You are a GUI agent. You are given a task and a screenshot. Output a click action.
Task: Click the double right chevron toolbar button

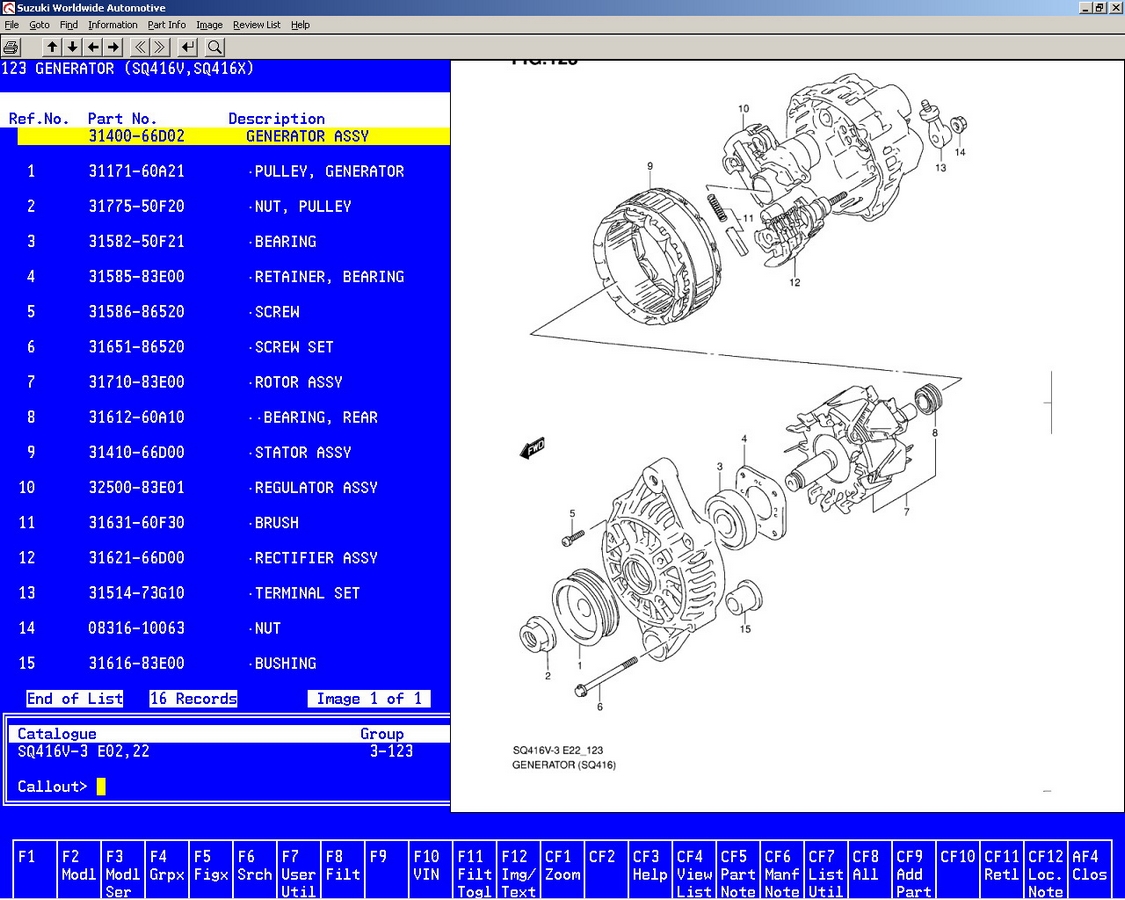pyautogui.click(x=161, y=47)
